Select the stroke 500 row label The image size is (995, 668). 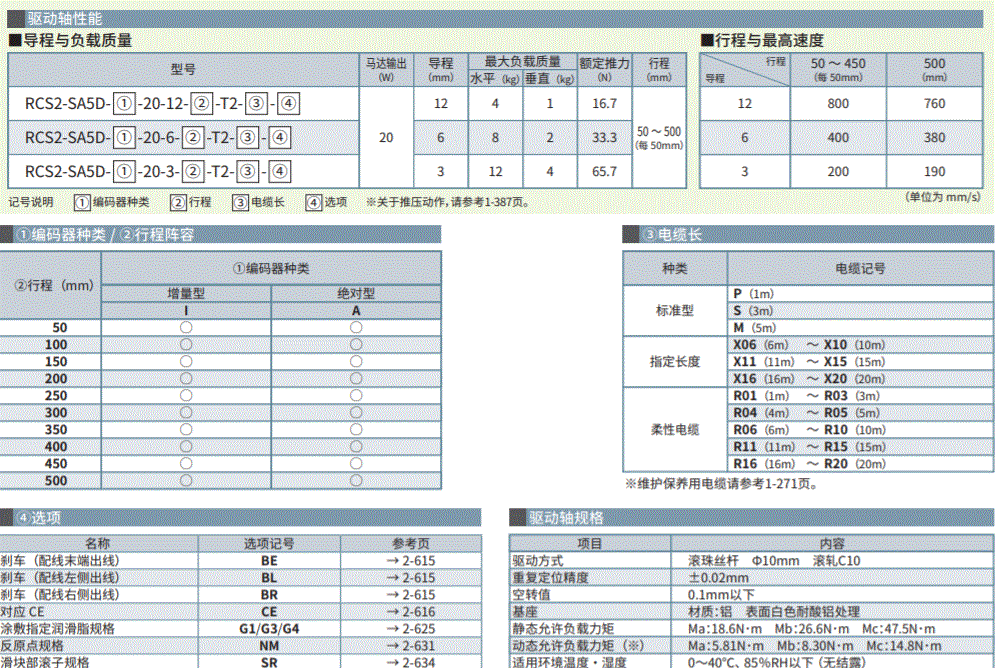56,481
